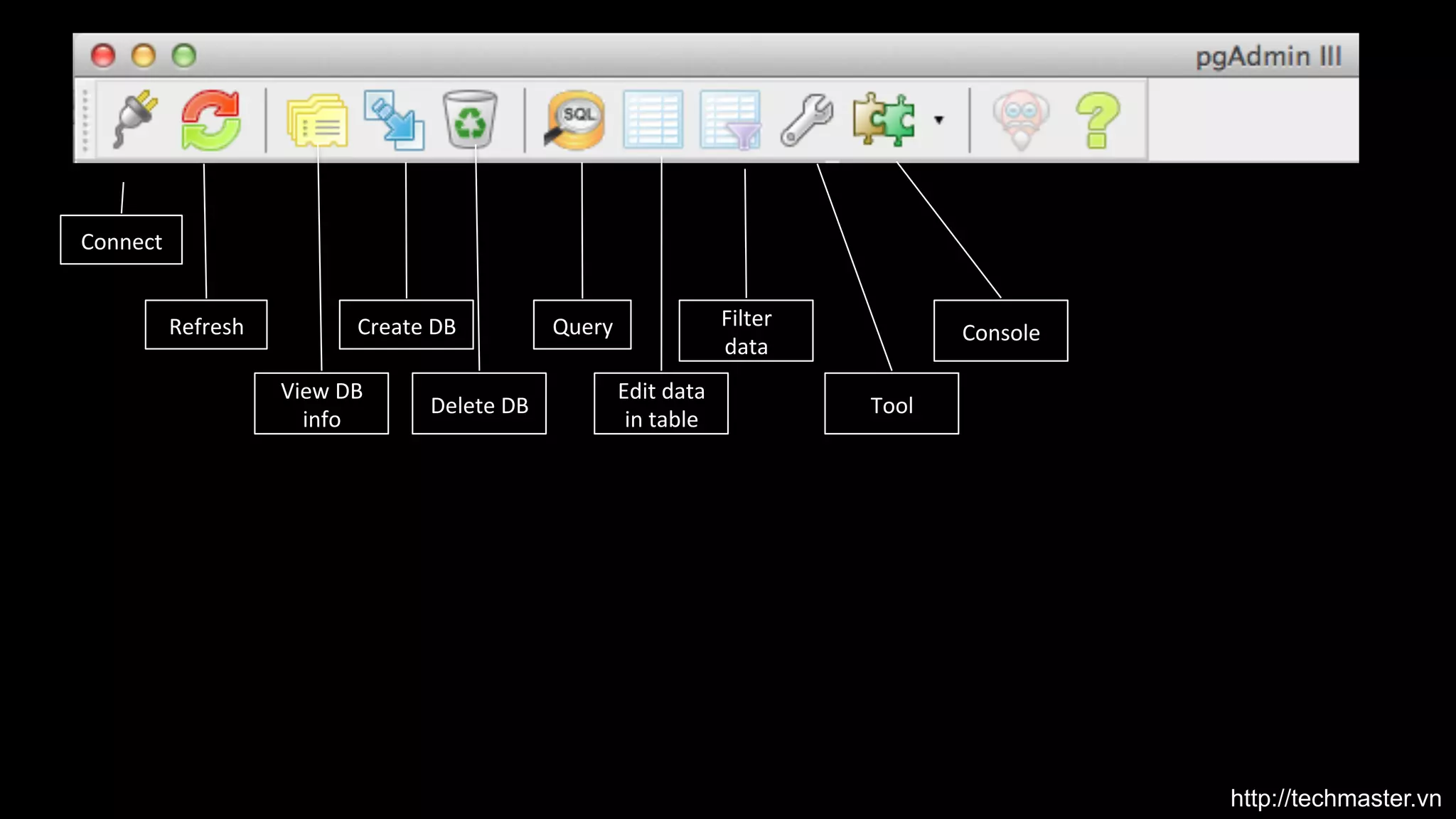Delete DB using the recycle bin icon
This screenshot has height=819, width=1456.
pos(470,119)
